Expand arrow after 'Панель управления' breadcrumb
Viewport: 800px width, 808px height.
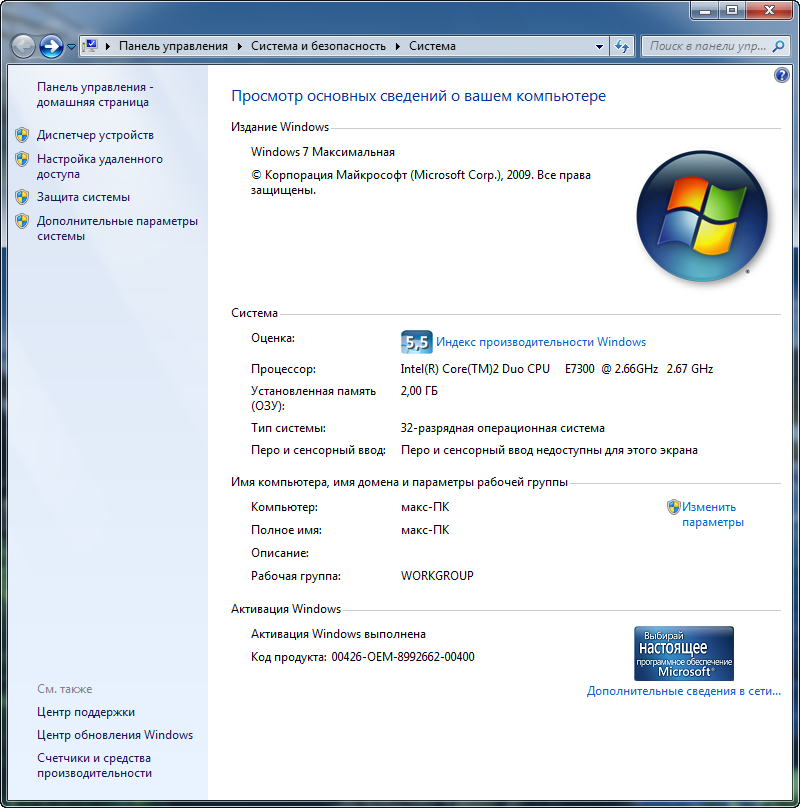[240, 46]
